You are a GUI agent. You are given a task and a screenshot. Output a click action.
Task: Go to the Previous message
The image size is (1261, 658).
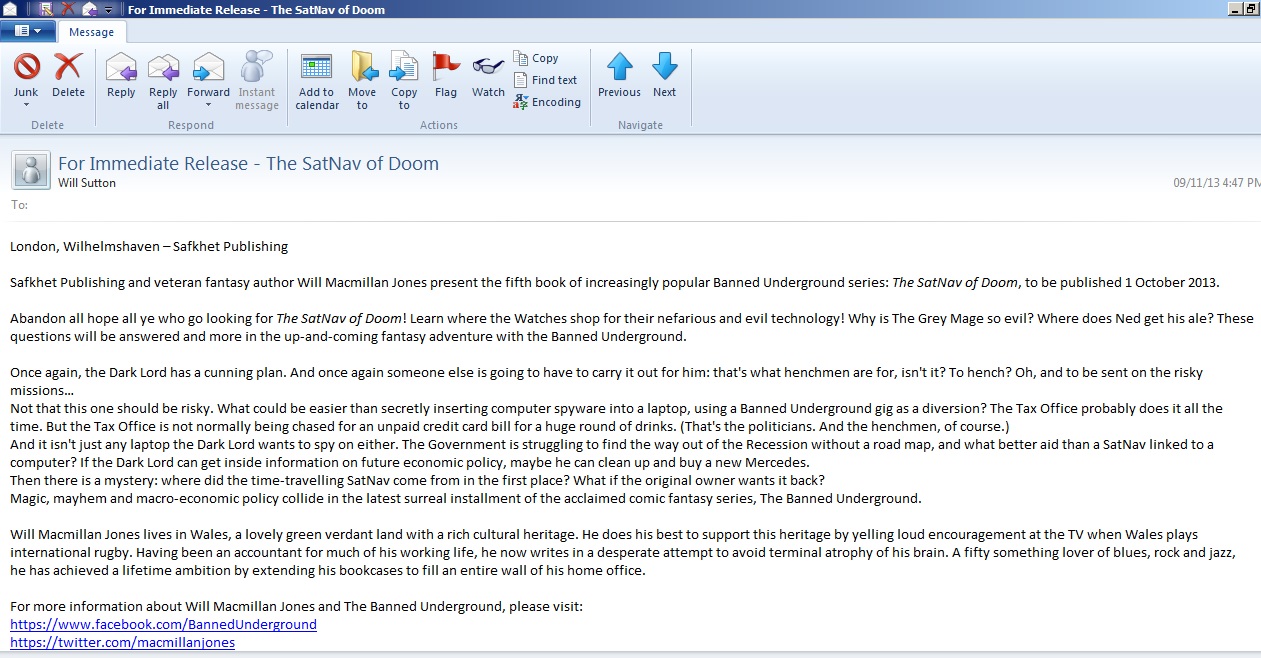click(x=619, y=68)
